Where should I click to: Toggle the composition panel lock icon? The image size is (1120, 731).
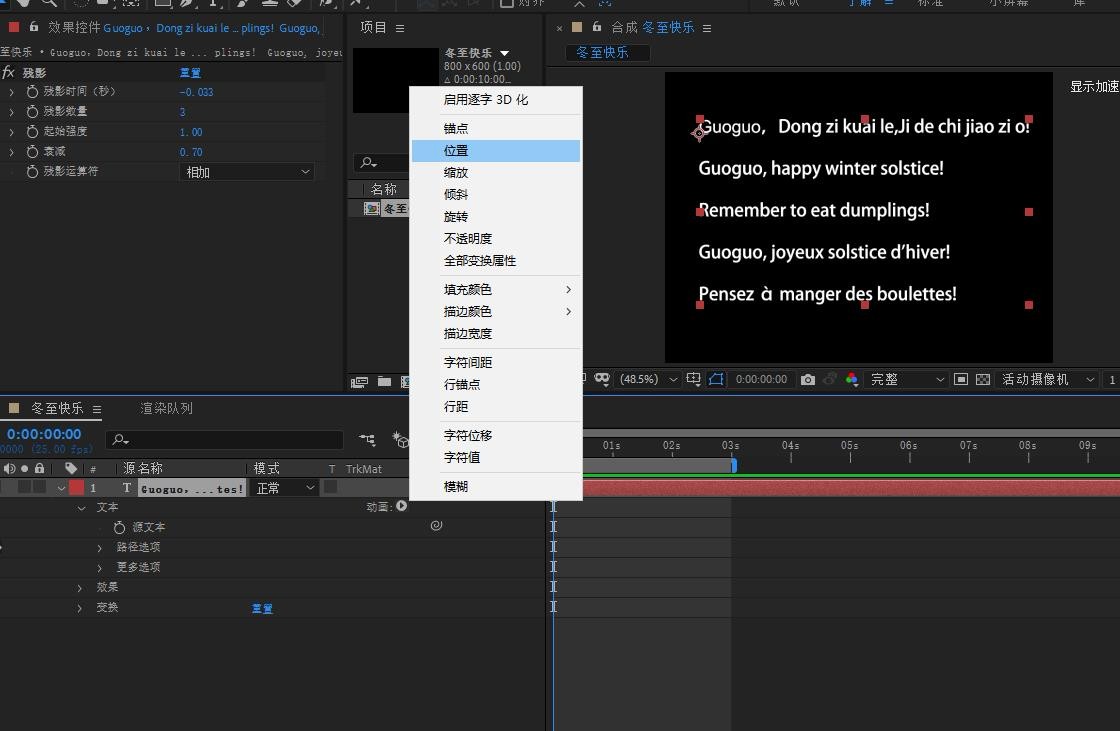point(596,27)
